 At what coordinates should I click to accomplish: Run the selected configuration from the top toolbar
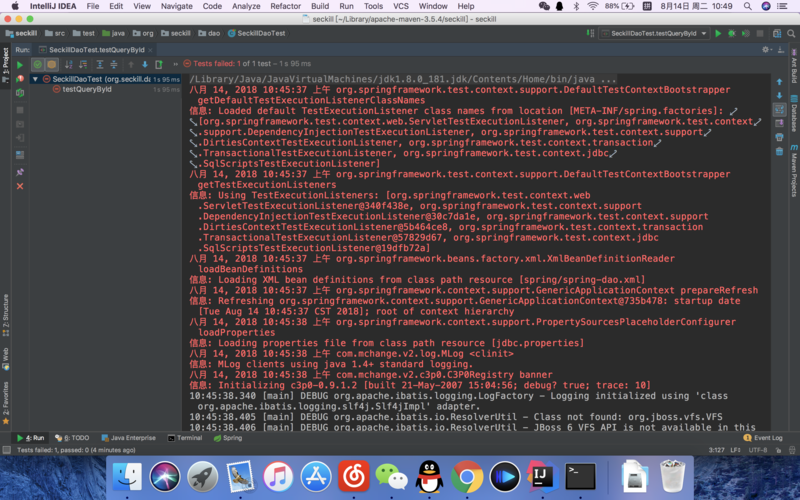coord(718,33)
